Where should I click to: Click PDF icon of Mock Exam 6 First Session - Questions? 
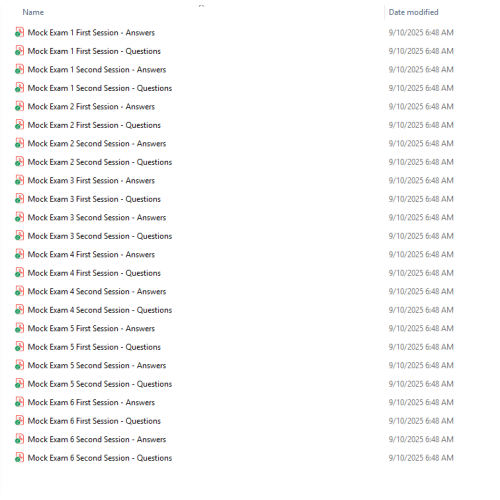pos(19,421)
